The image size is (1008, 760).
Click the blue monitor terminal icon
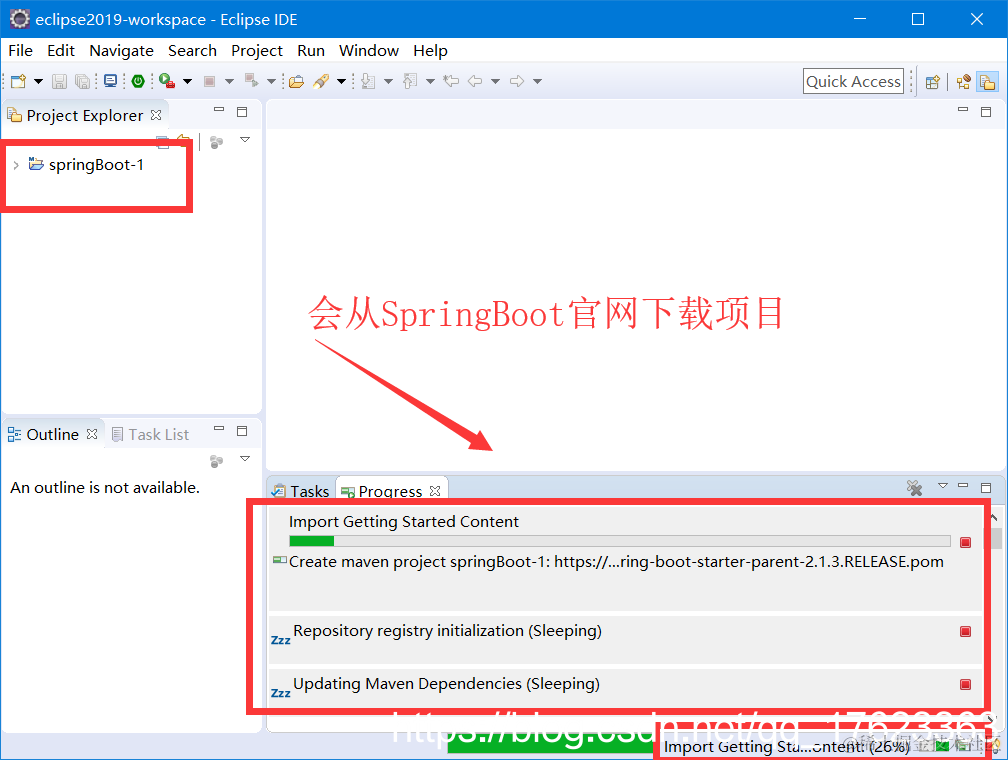[111, 81]
